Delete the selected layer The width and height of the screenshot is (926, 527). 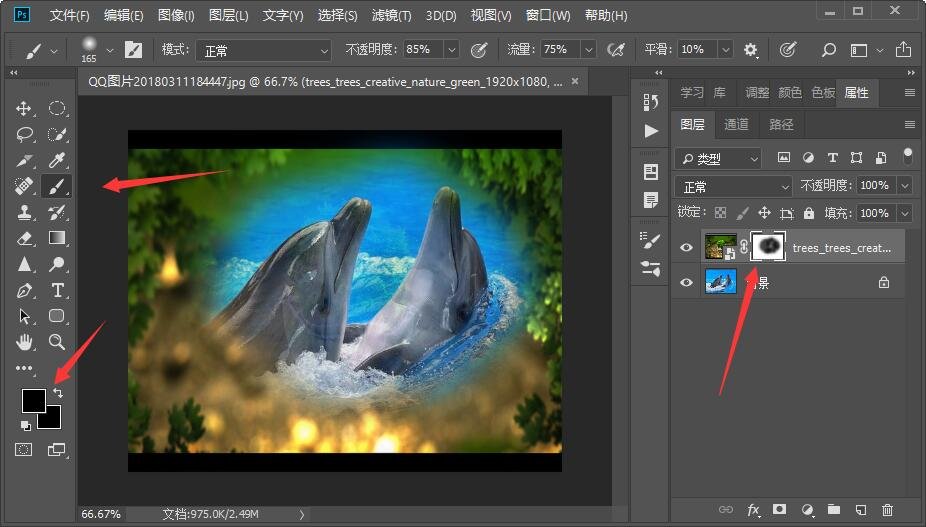pyautogui.click(x=887, y=509)
